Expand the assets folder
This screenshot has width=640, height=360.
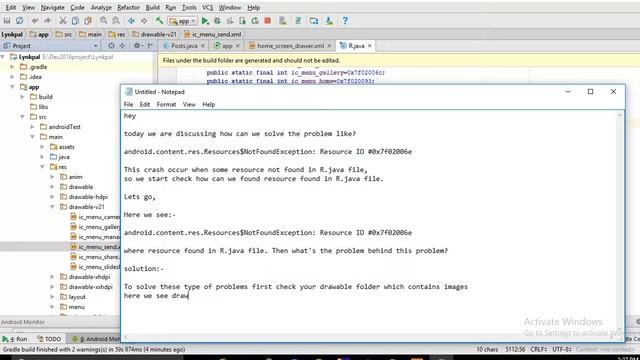[42, 147]
